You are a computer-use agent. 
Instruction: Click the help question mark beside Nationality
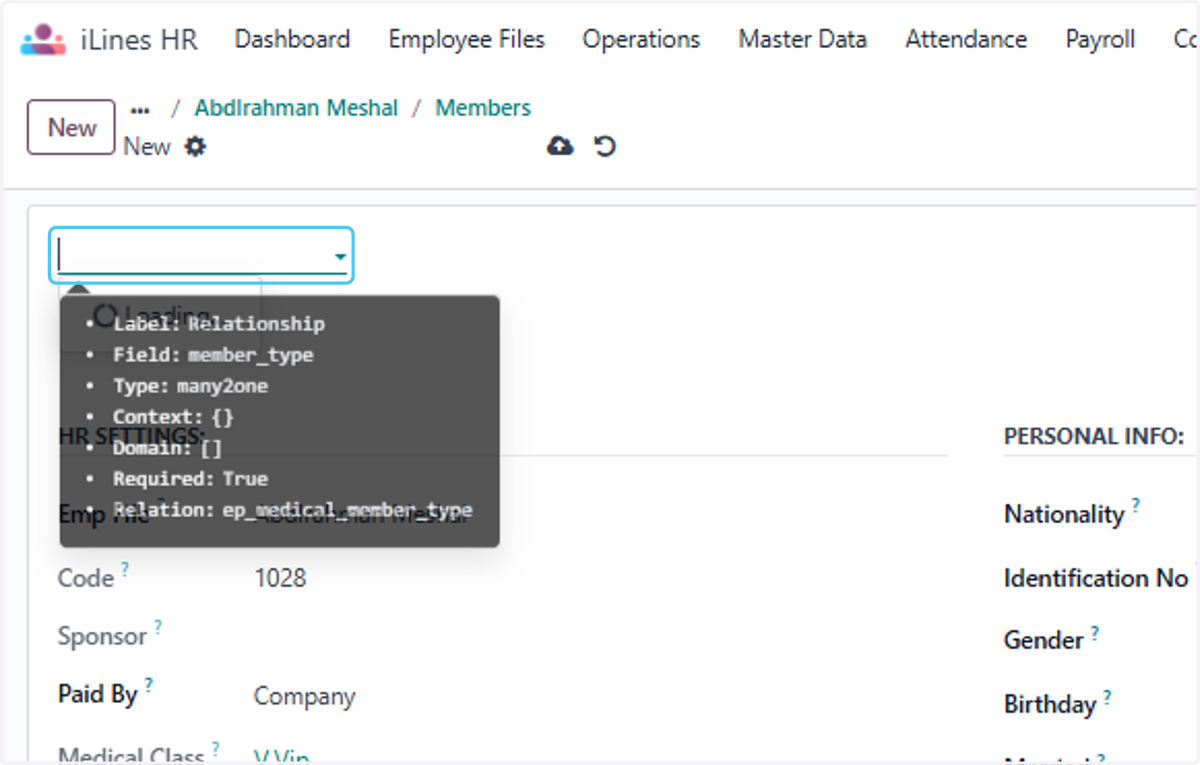click(1136, 505)
